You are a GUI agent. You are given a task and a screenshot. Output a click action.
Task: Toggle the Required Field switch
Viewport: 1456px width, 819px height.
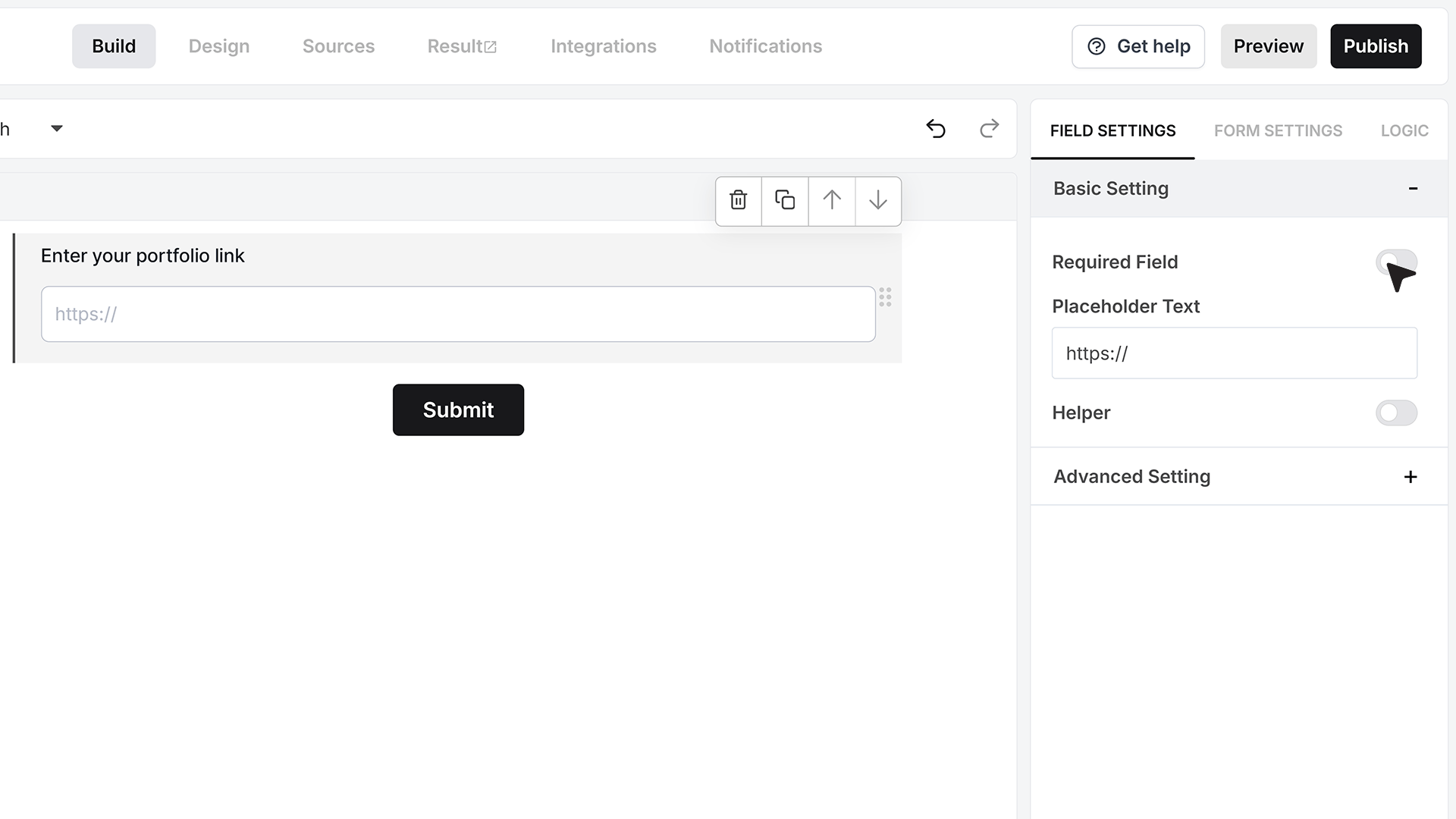(x=1396, y=262)
